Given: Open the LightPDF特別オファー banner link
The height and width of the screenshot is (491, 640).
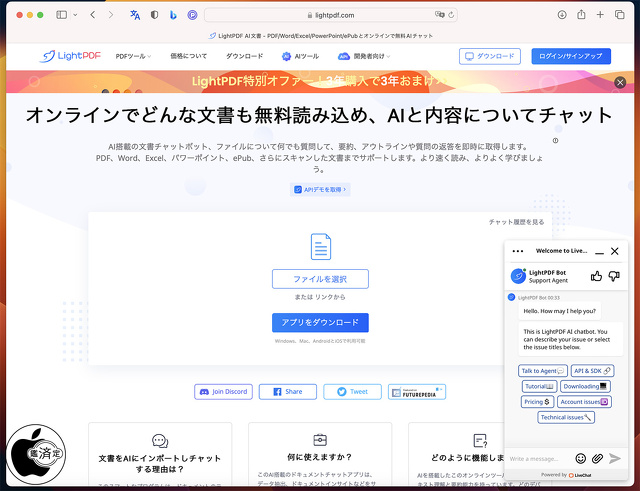Looking at the screenshot, I should coord(319,81).
